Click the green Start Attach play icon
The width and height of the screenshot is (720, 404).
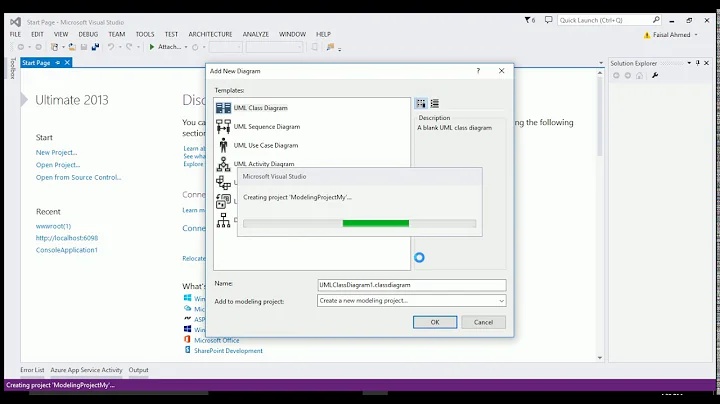click(152, 47)
